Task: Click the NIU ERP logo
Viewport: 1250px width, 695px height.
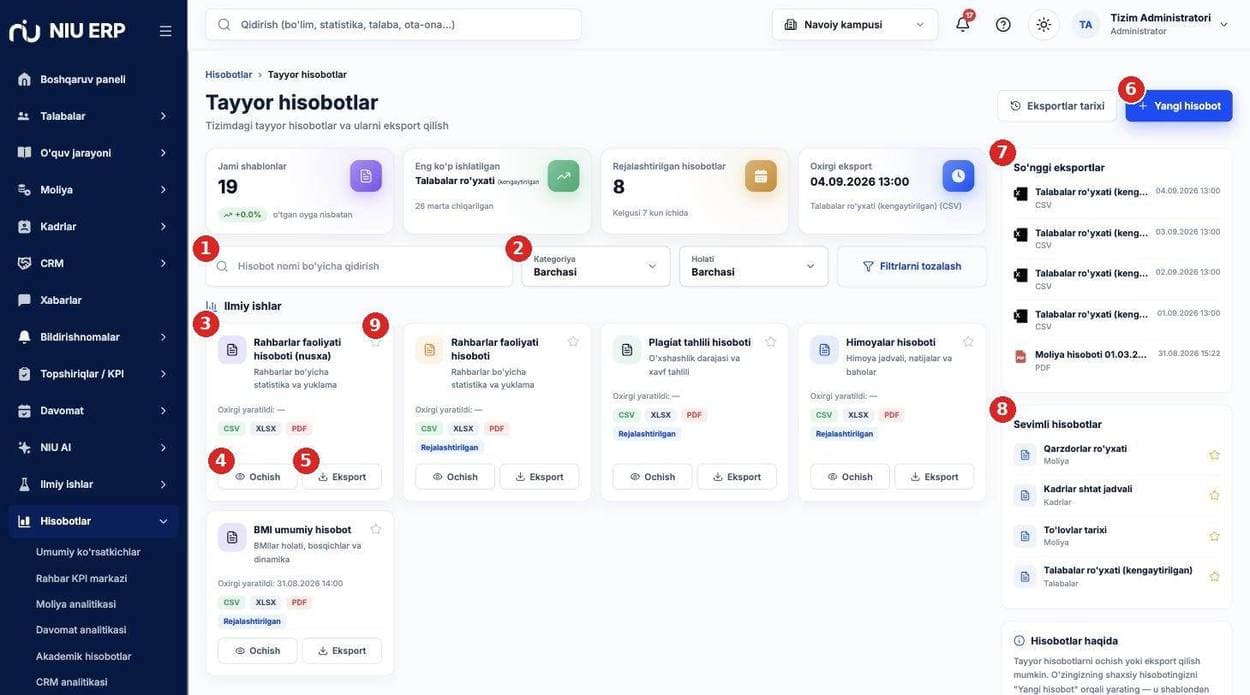Action: click(x=67, y=31)
